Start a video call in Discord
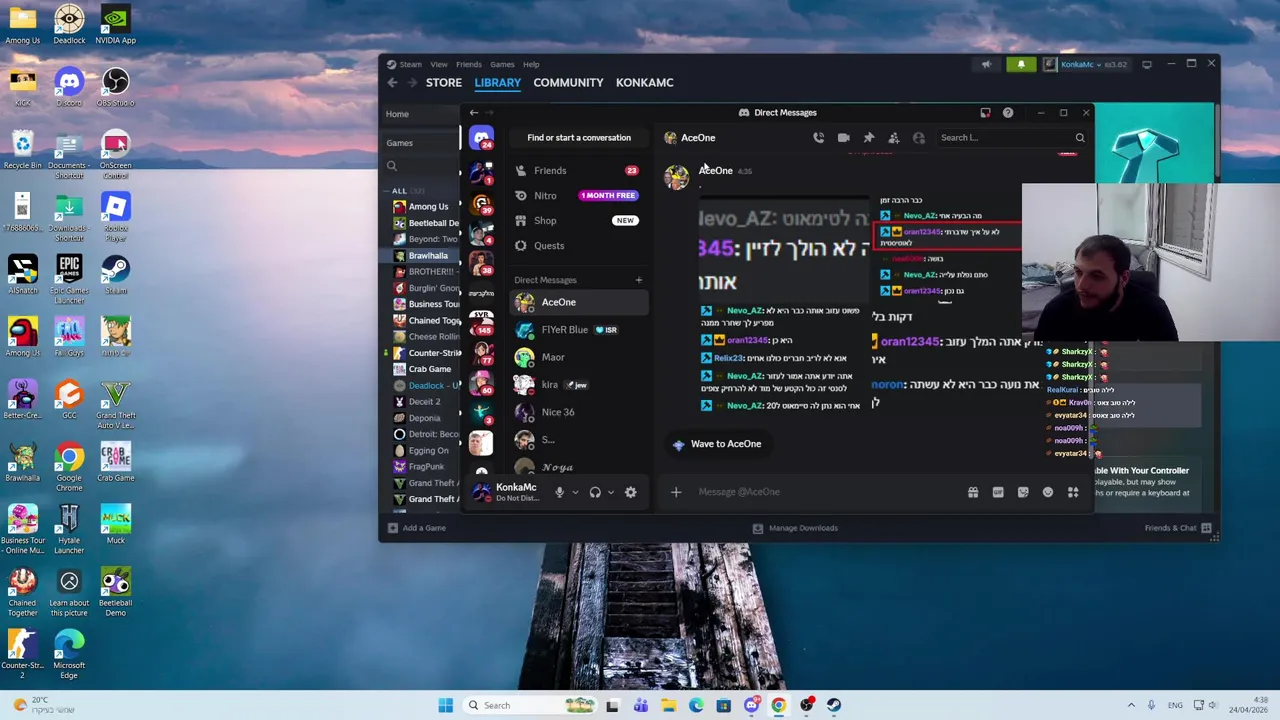Image resolution: width=1280 pixels, height=720 pixels. [x=844, y=138]
